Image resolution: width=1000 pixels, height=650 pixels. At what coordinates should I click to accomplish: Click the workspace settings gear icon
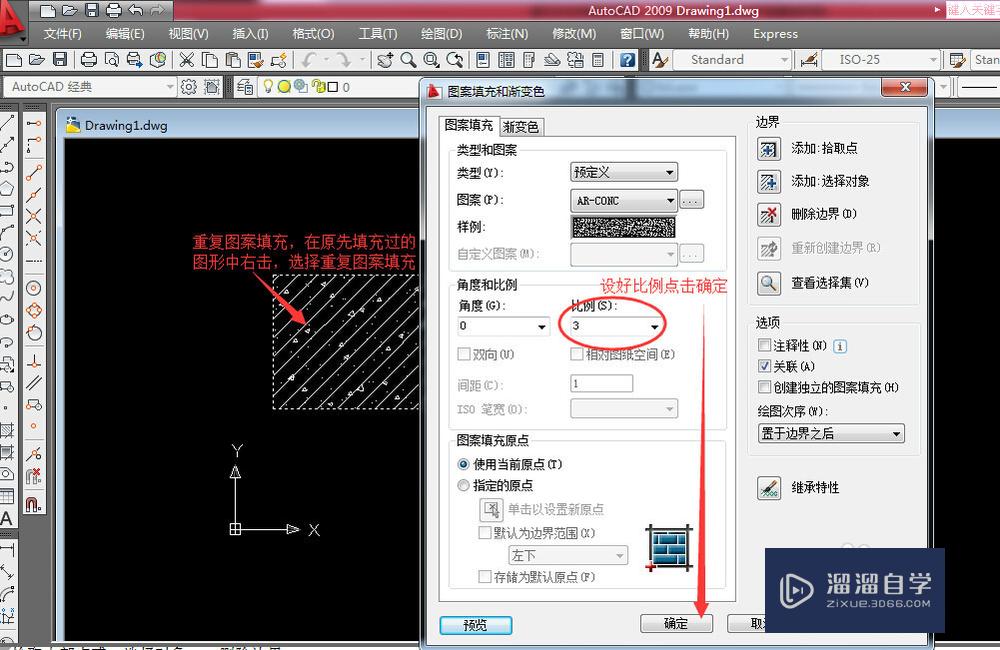point(189,86)
